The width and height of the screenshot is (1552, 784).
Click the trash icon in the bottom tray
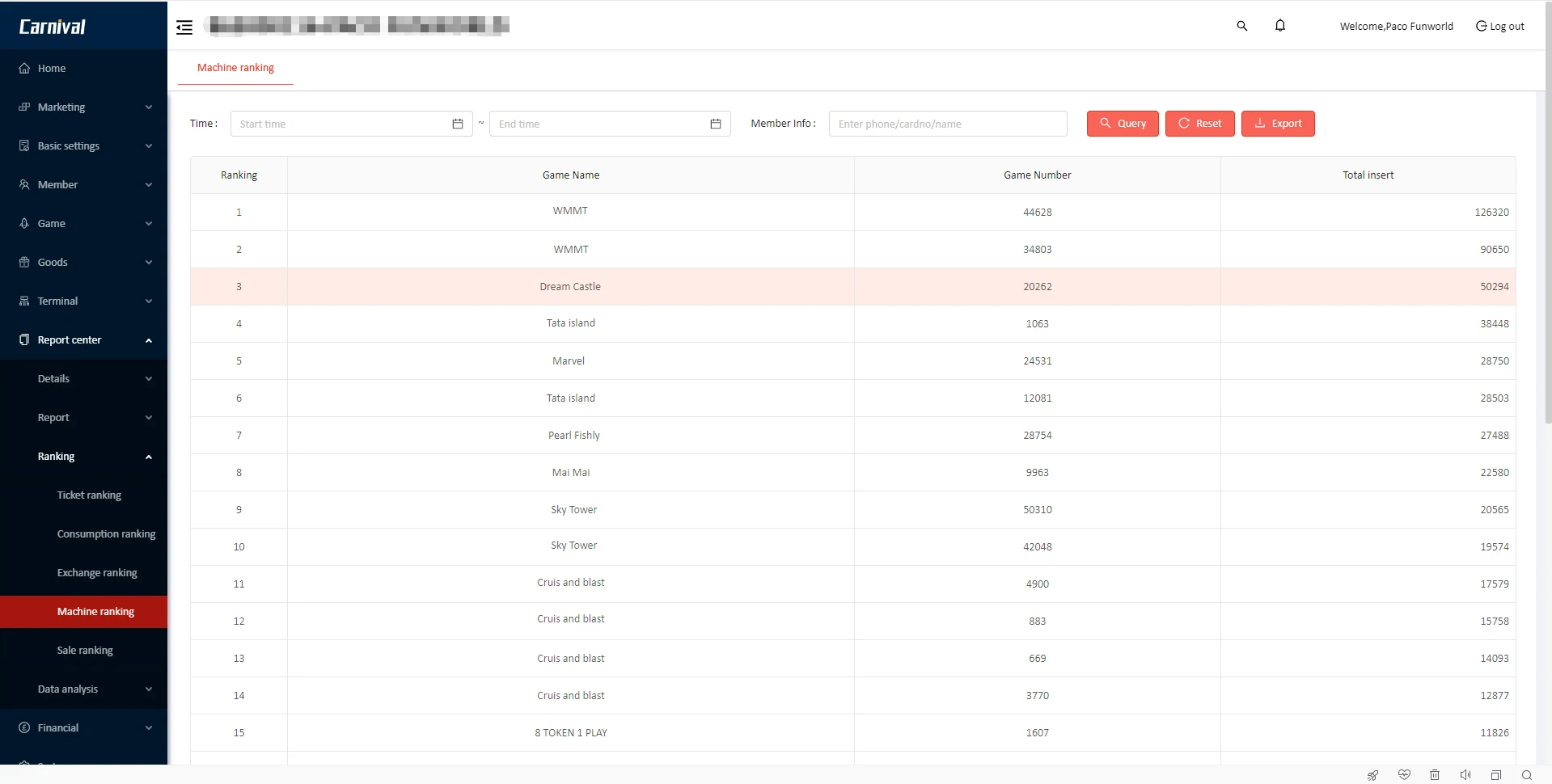point(1436,774)
